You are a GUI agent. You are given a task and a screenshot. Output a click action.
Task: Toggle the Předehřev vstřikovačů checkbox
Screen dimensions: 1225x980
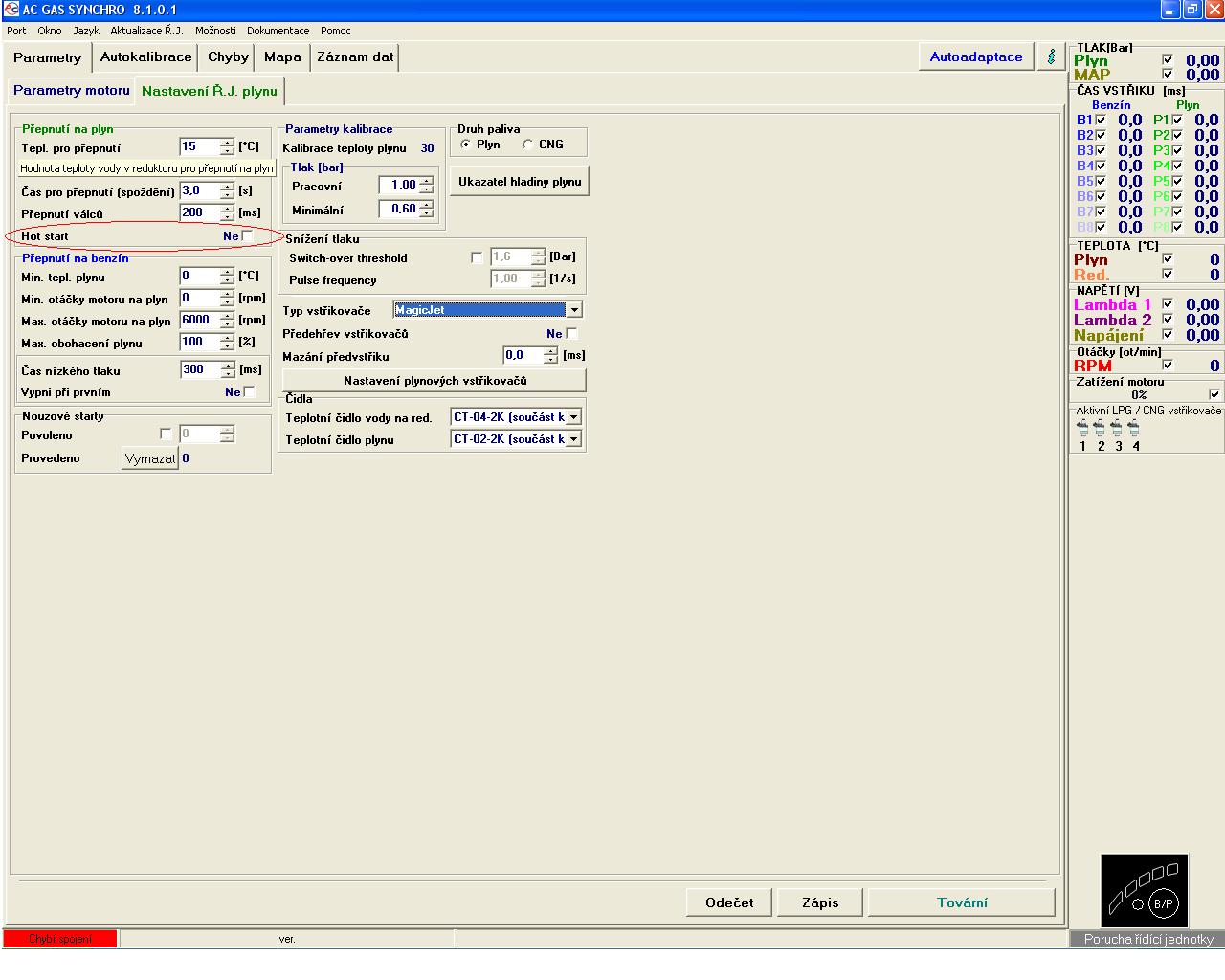[x=571, y=334]
